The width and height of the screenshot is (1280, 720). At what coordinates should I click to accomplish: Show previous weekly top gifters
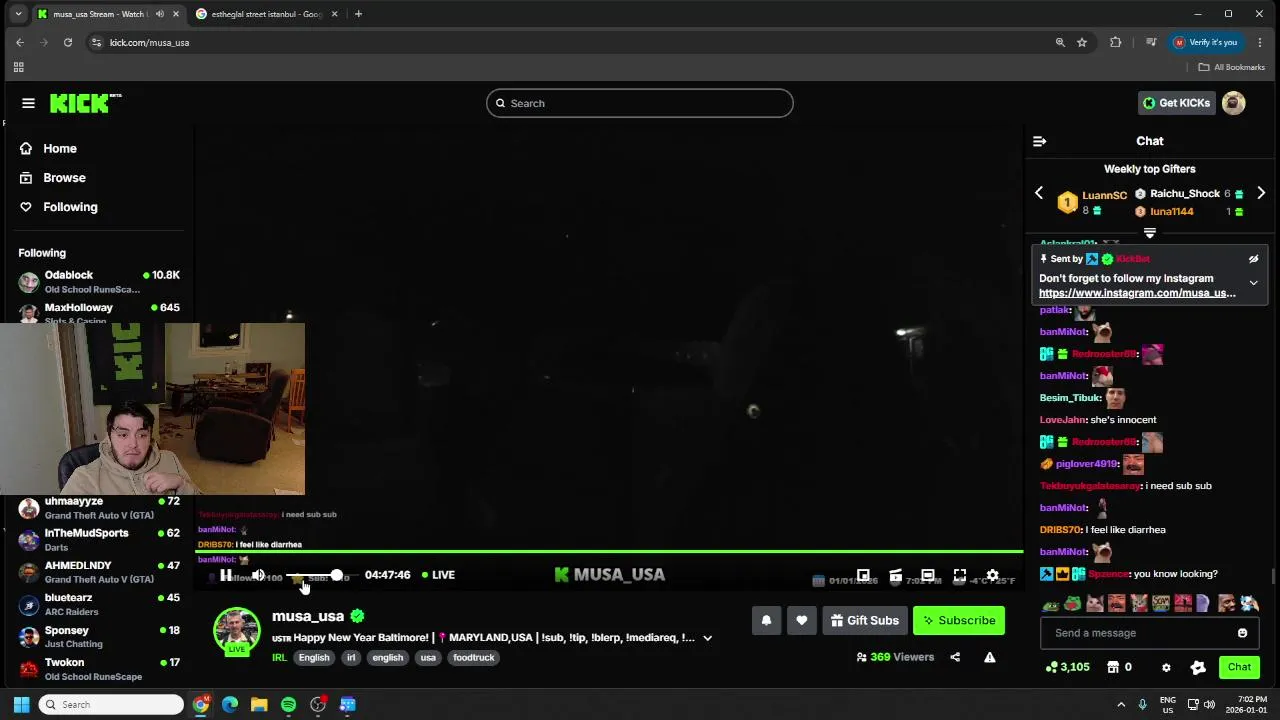[x=1039, y=193]
